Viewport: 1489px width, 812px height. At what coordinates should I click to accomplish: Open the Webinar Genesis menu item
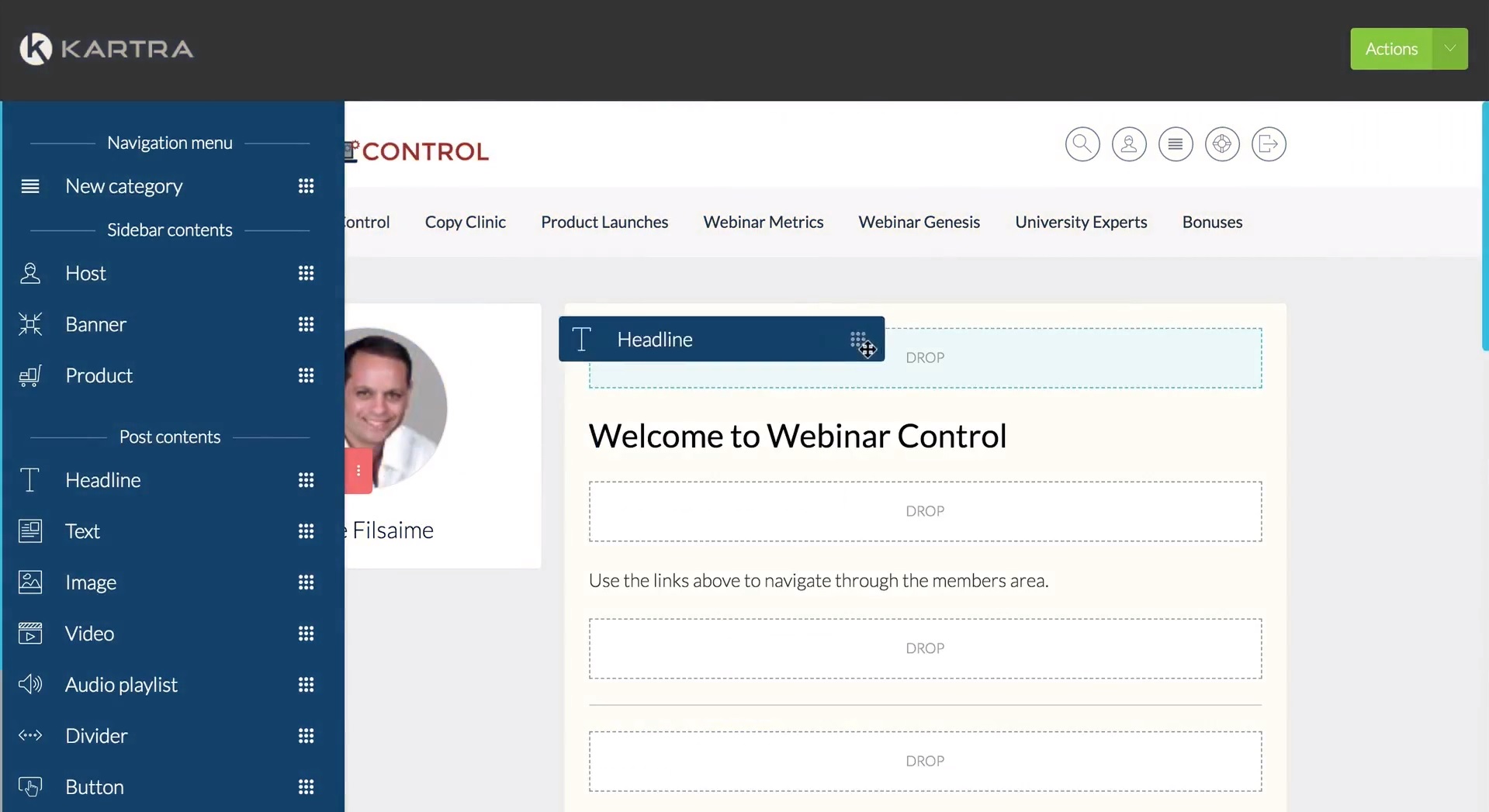tap(919, 222)
